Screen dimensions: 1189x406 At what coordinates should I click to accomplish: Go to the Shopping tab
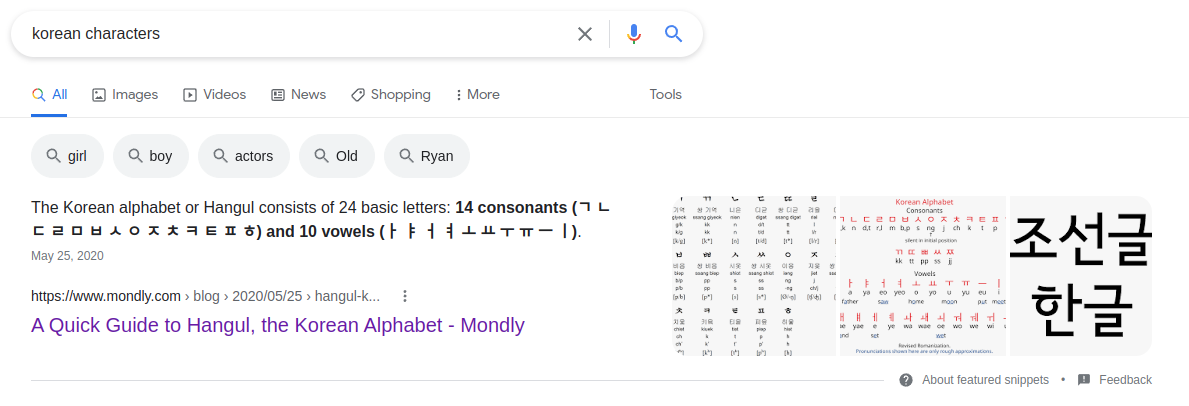point(390,95)
